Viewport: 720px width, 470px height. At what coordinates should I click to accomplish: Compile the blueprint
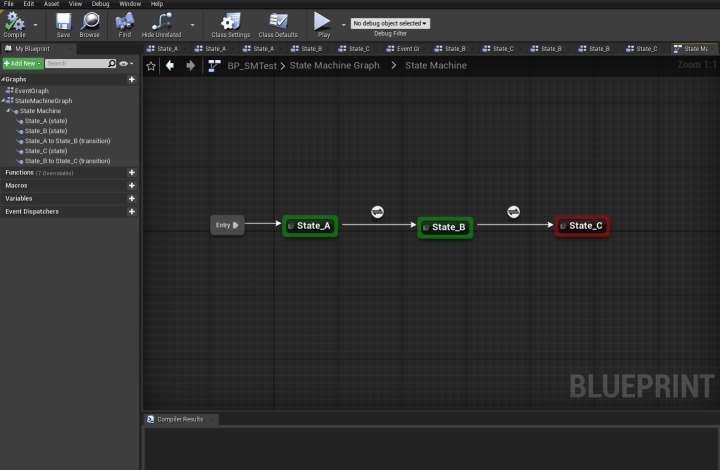15,25
